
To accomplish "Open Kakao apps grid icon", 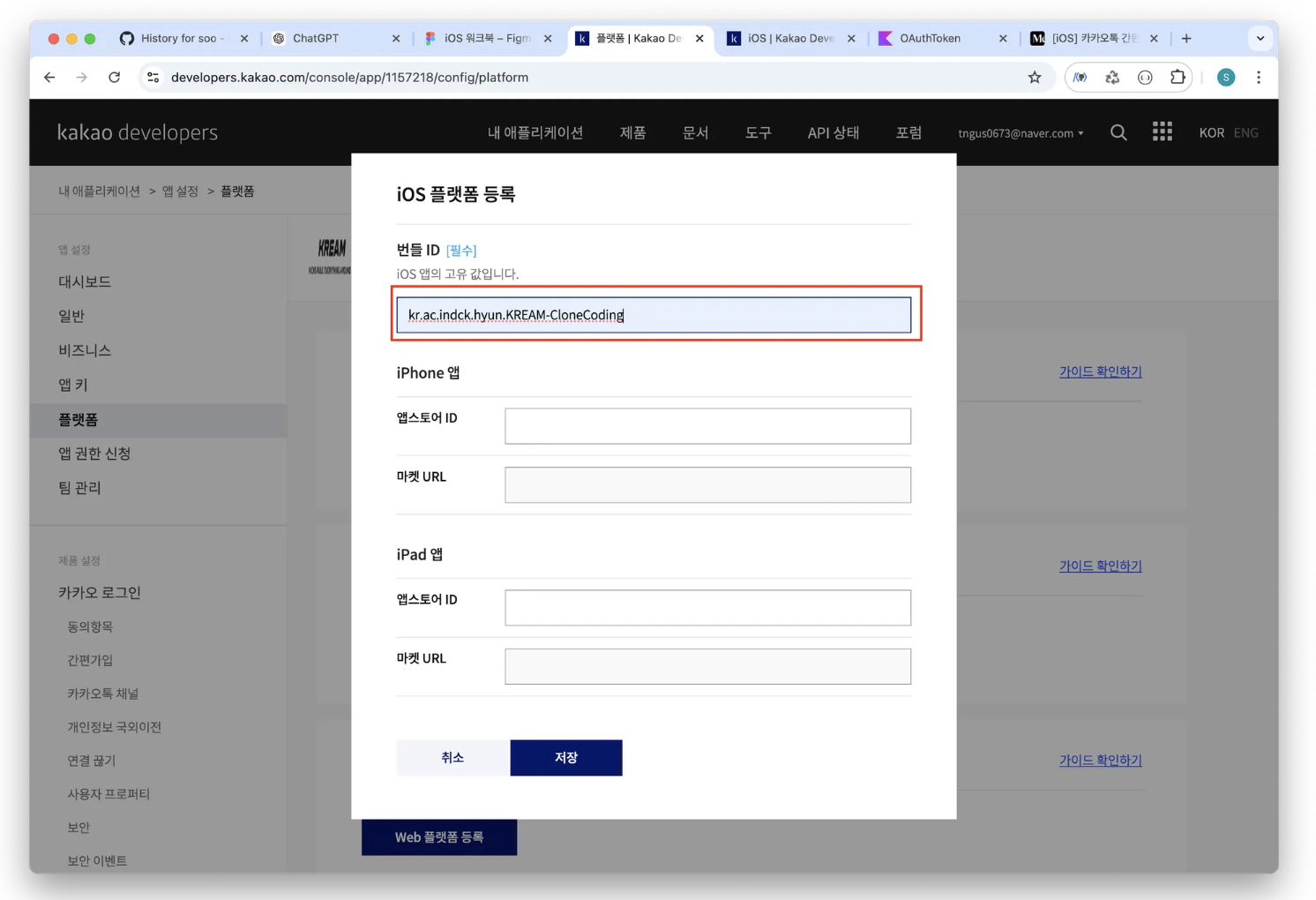I will point(1163,131).
